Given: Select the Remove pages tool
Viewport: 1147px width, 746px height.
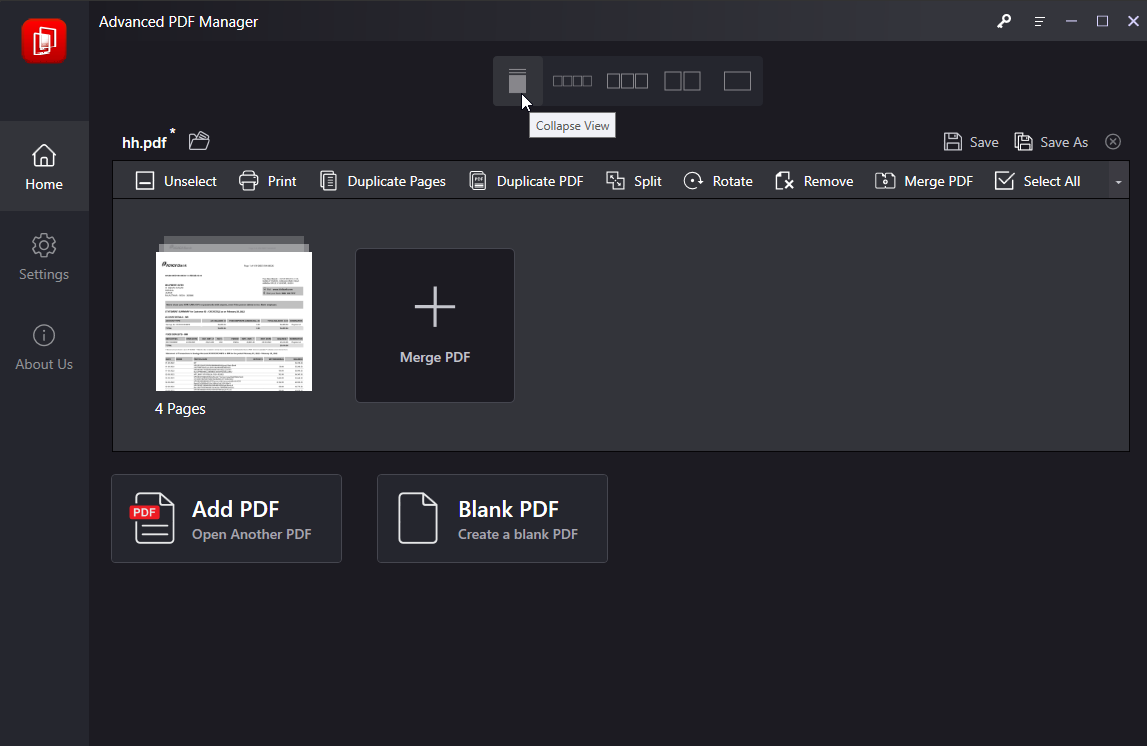Looking at the screenshot, I should pyautogui.click(x=814, y=180).
